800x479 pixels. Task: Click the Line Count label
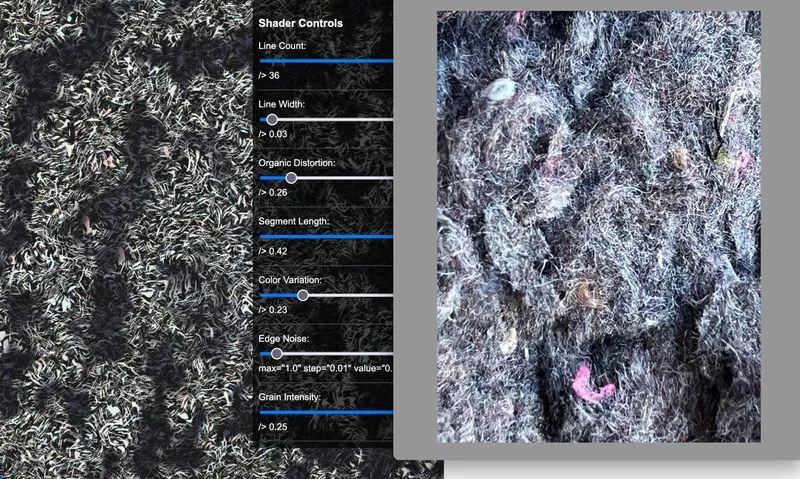[282, 46]
